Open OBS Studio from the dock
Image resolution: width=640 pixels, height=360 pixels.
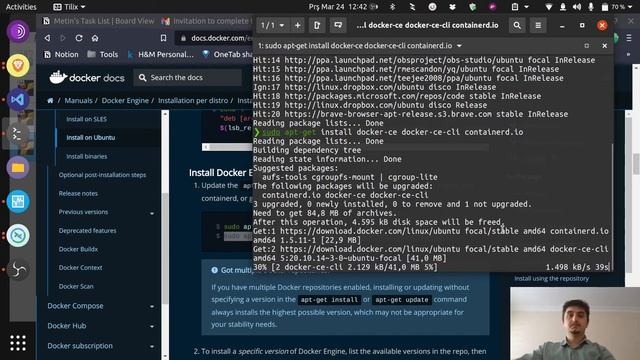[18, 269]
